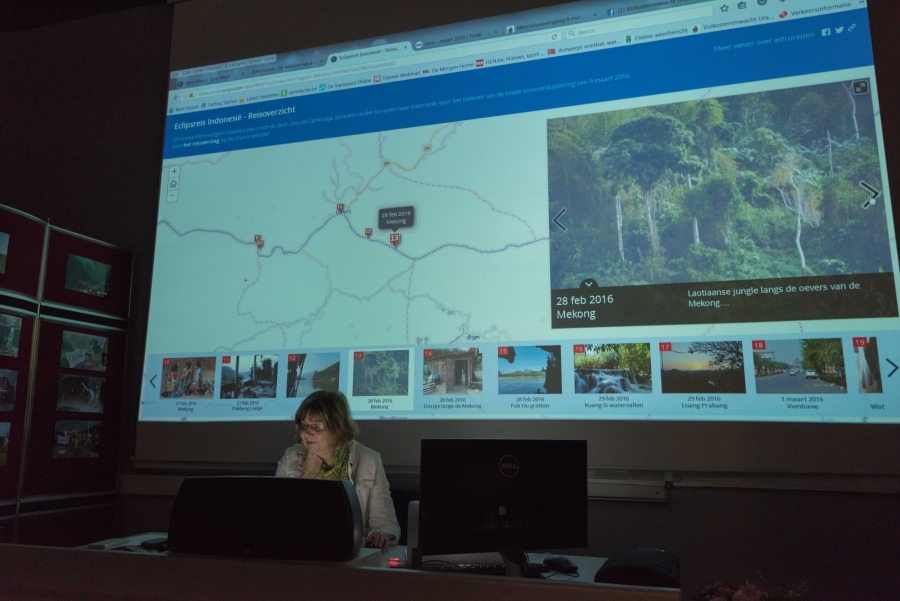The image size is (900, 601).
Task: Open the deredactie.be bookmark
Action: [x=300, y=92]
